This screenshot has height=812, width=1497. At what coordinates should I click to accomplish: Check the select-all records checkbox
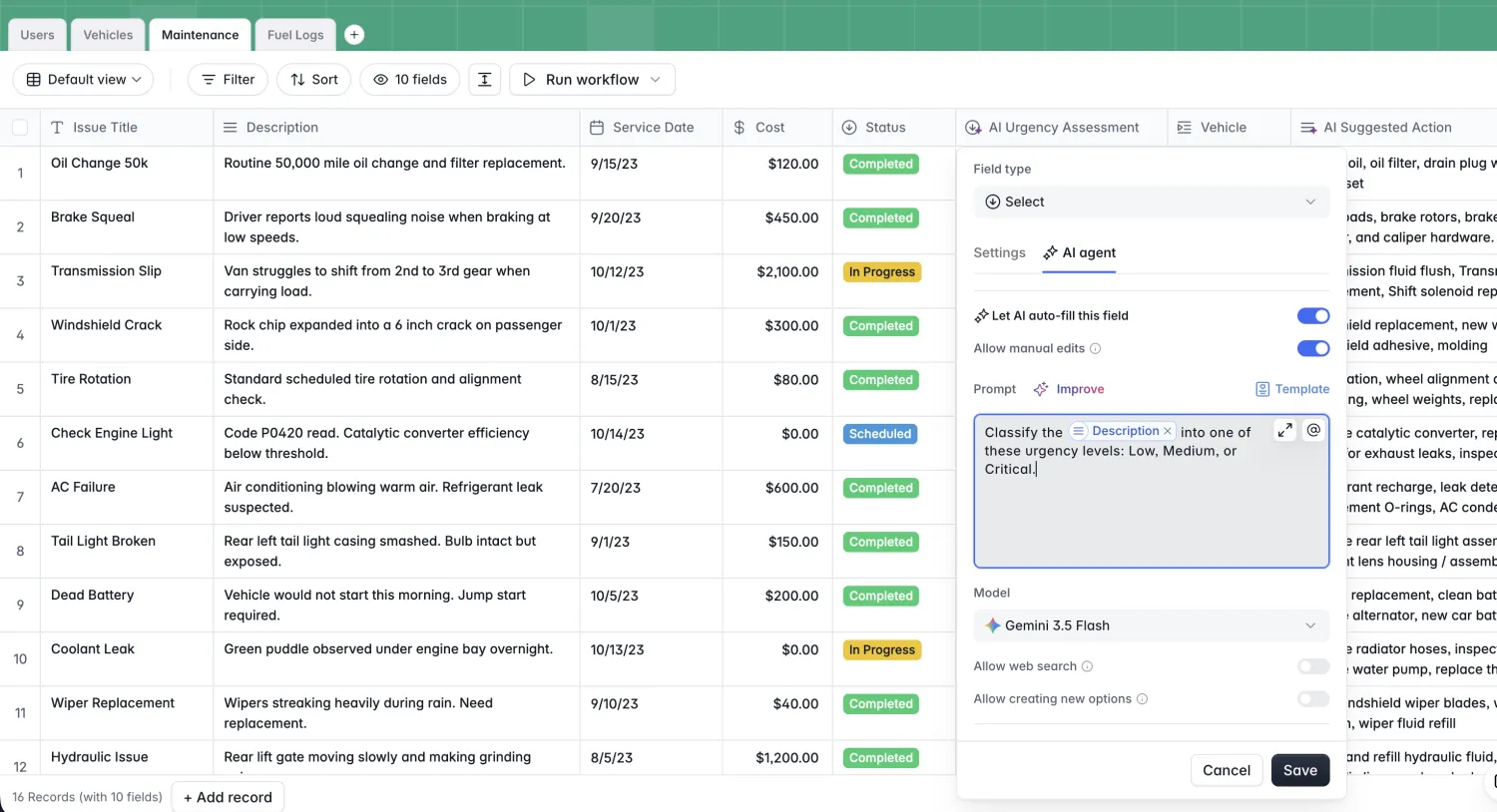click(20, 128)
